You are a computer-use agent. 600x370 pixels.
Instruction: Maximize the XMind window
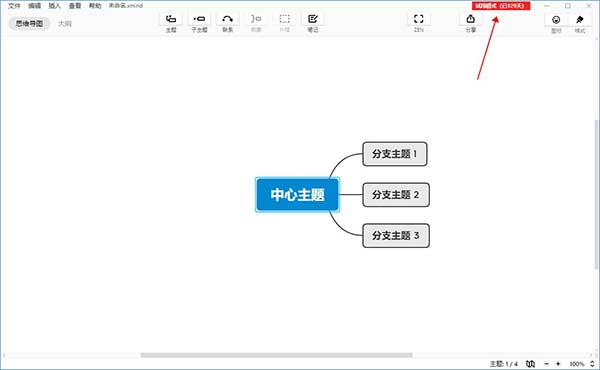point(568,6)
